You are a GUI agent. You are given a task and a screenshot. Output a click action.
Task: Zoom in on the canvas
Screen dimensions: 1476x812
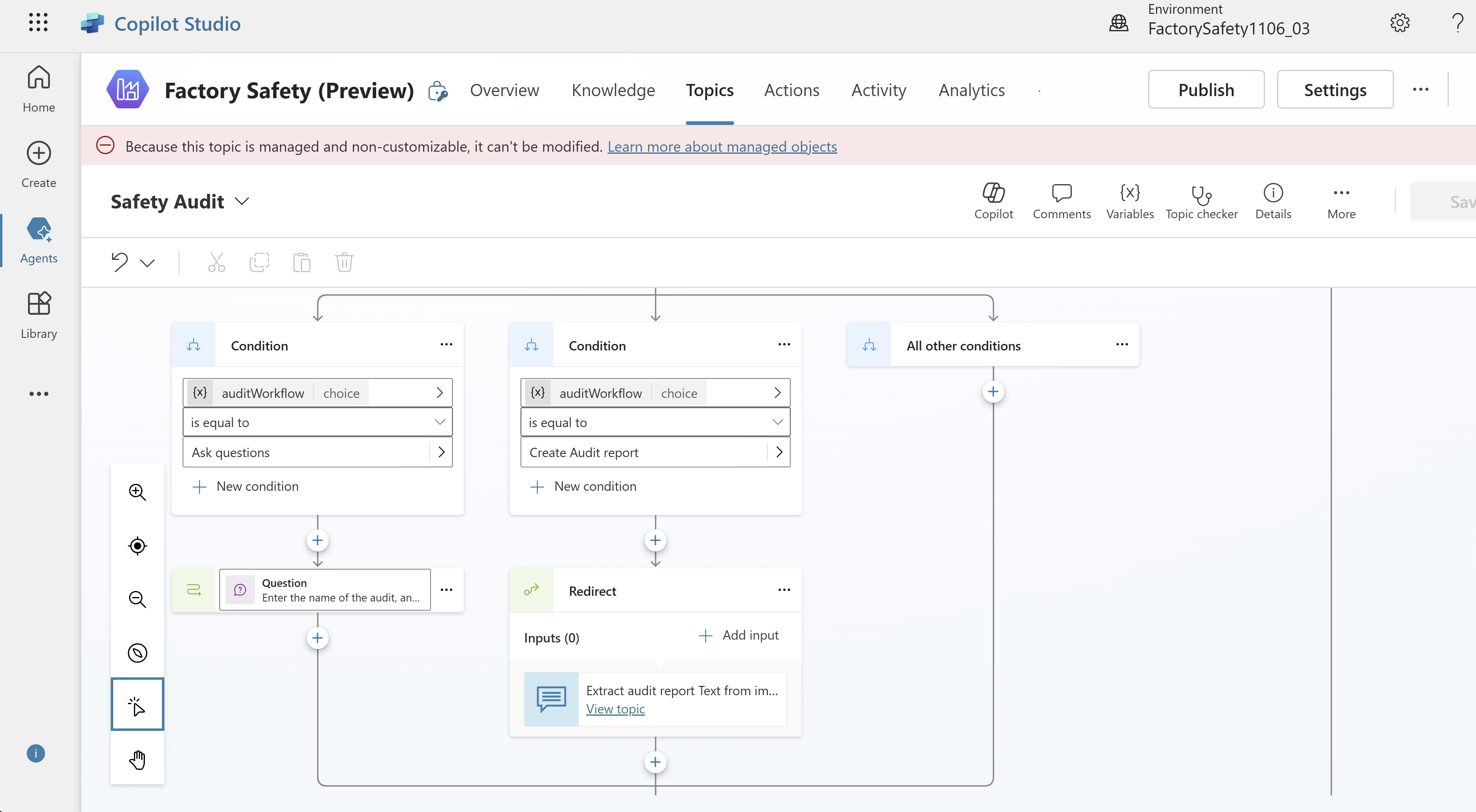click(x=138, y=492)
